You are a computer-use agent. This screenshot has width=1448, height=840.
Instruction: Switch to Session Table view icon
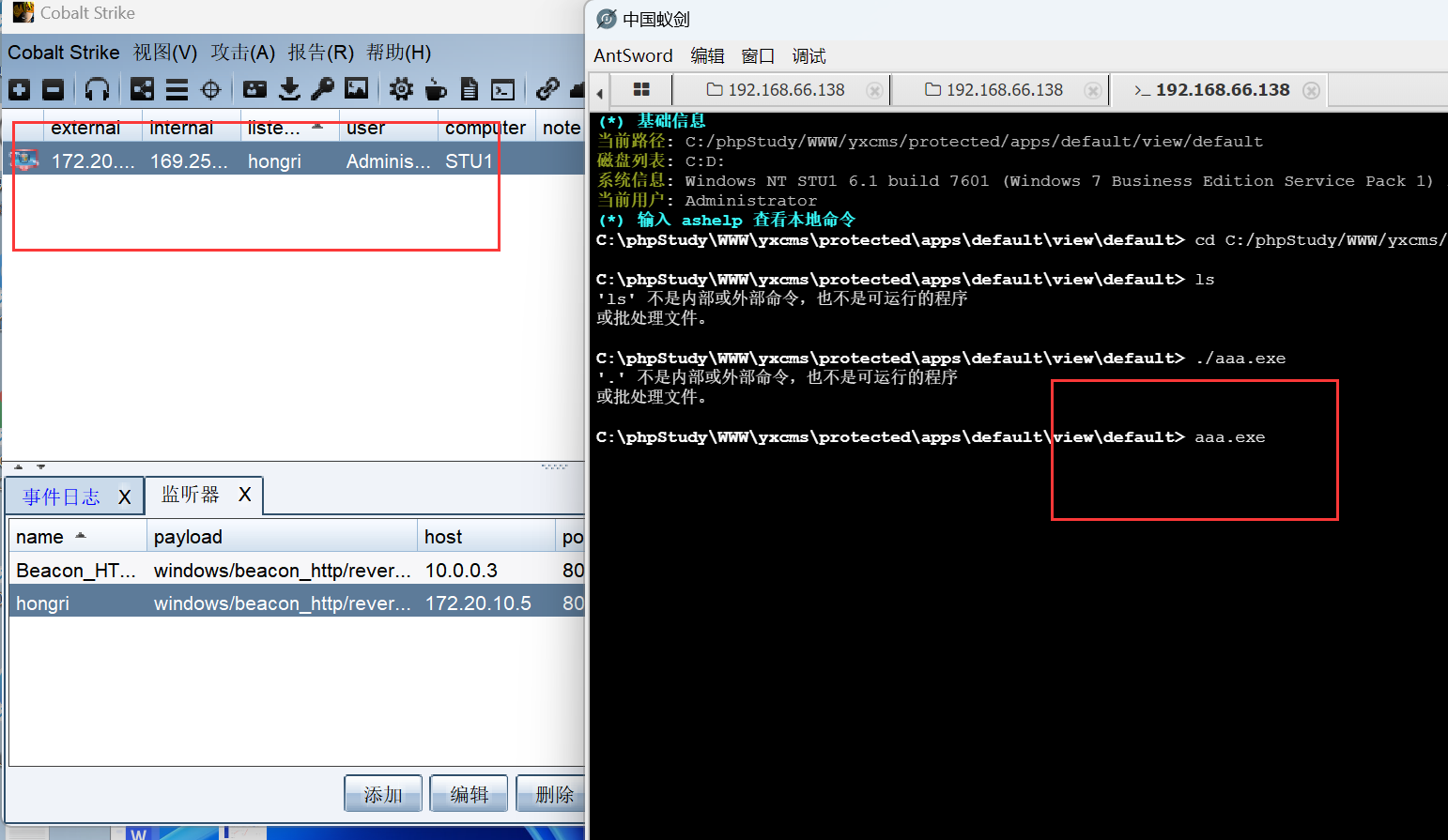coord(177,90)
